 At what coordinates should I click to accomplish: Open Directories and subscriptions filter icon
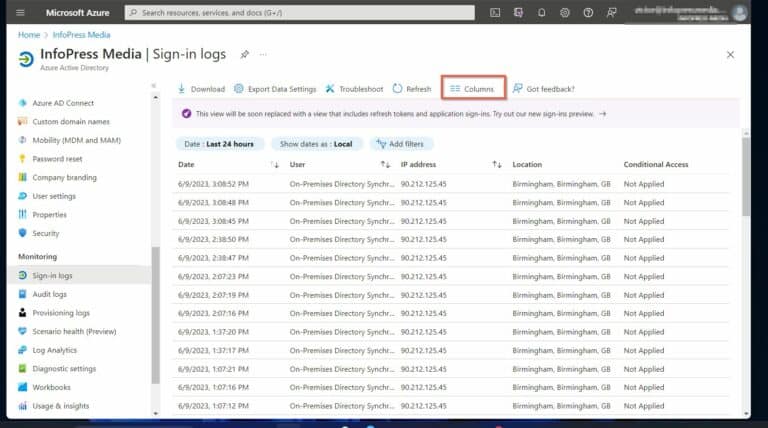[518, 13]
